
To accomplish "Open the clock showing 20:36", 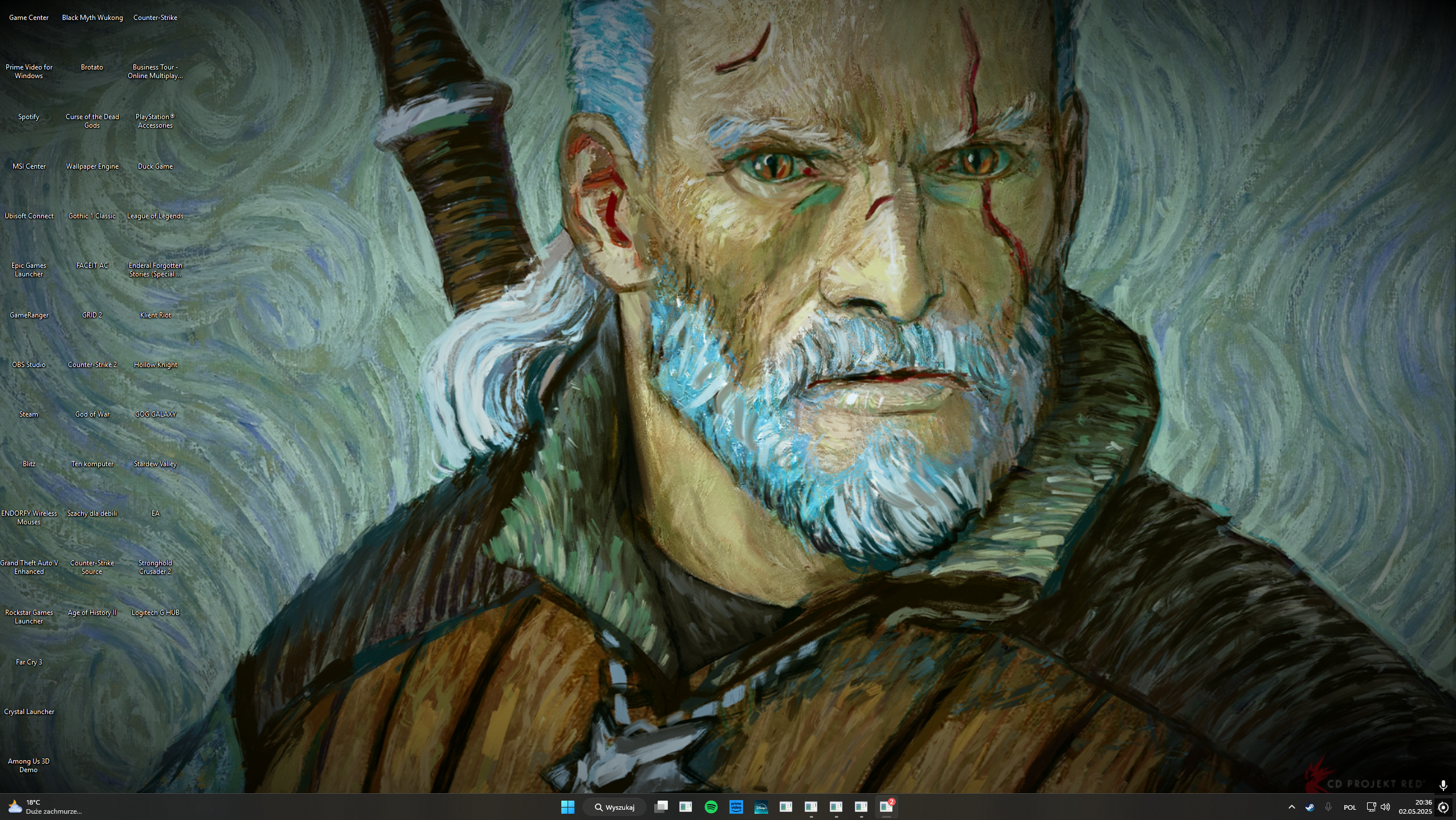I will click(x=1415, y=807).
